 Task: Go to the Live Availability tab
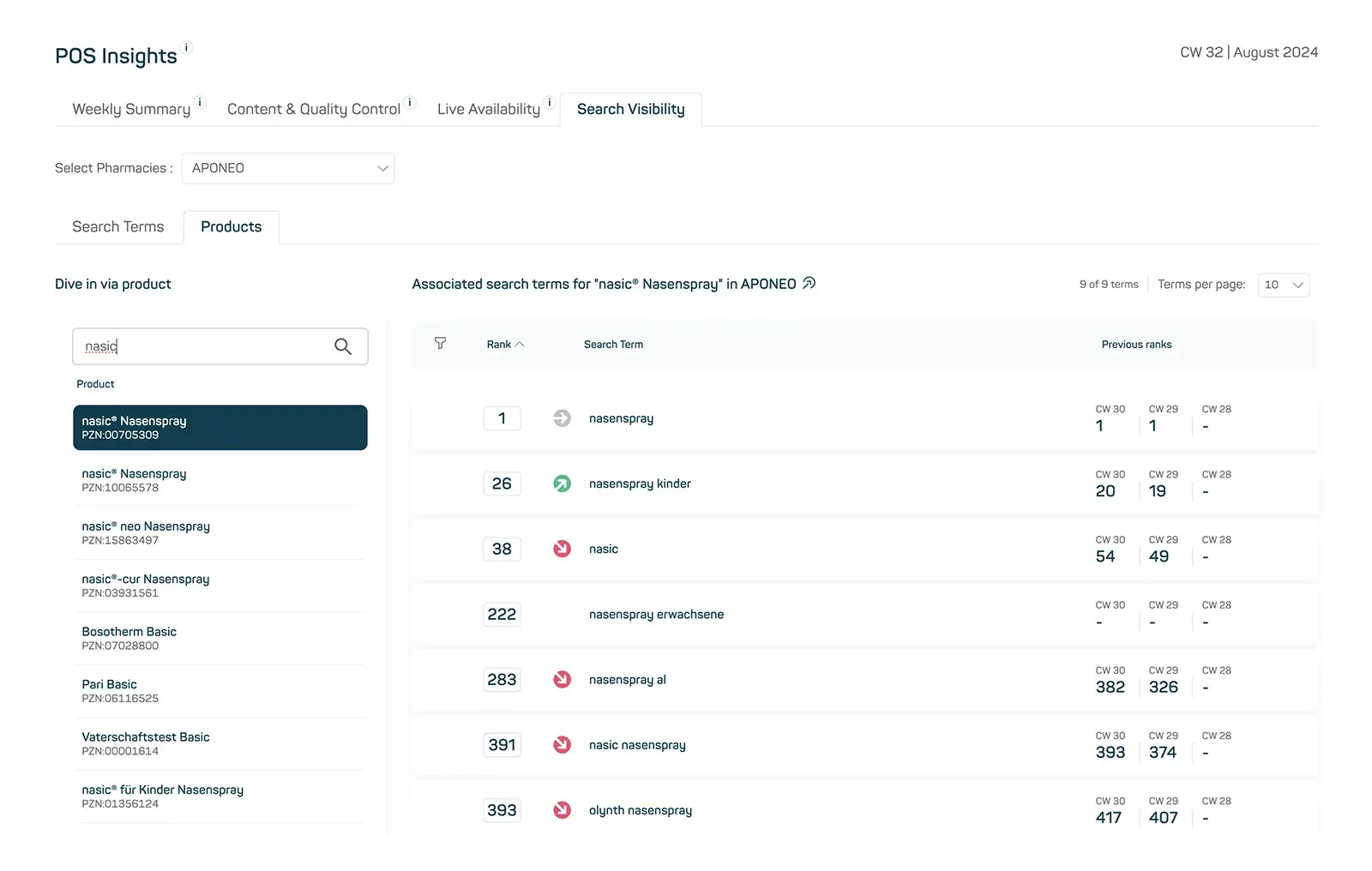(488, 109)
